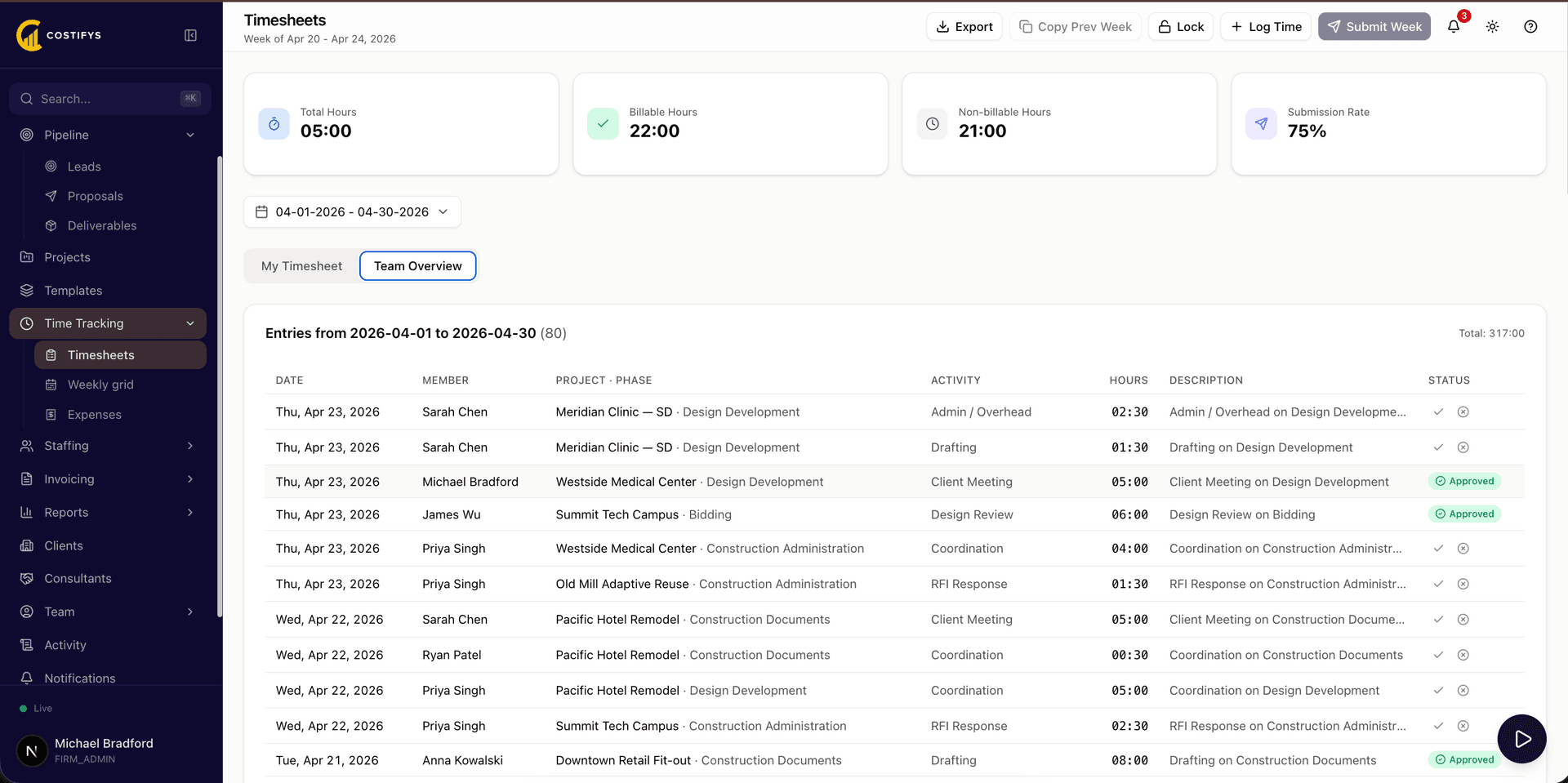Approve Ryan Patel Coordination entry
This screenshot has height=783, width=1568.
coord(1438,655)
